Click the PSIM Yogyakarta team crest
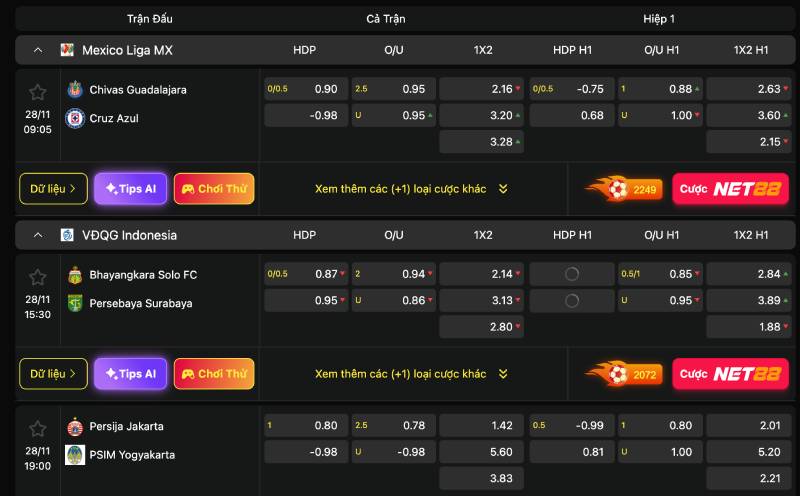Viewport: 800px width, 496px height. point(74,454)
